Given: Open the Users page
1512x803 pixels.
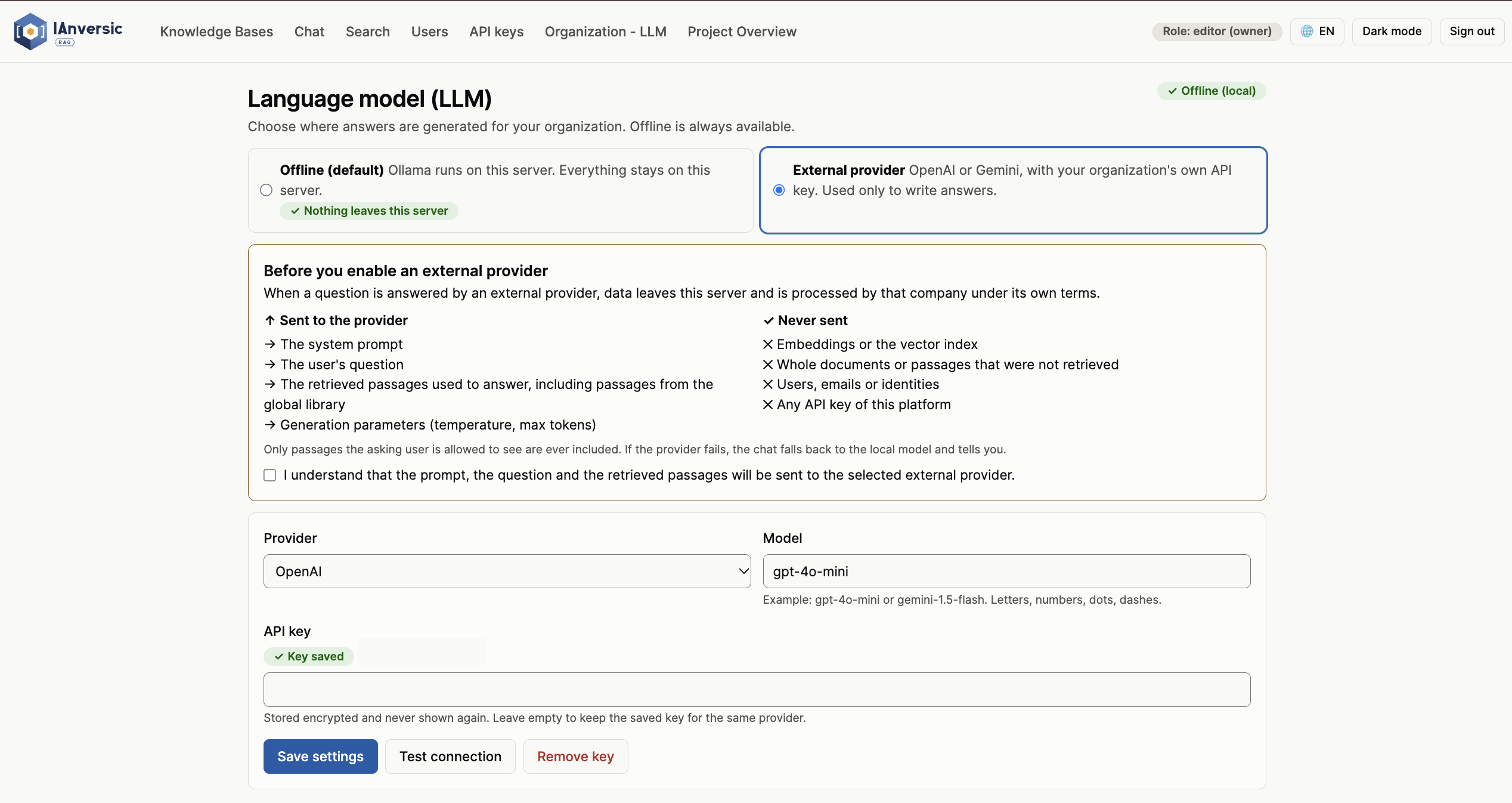Looking at the screenshot, I should point(429,32).
